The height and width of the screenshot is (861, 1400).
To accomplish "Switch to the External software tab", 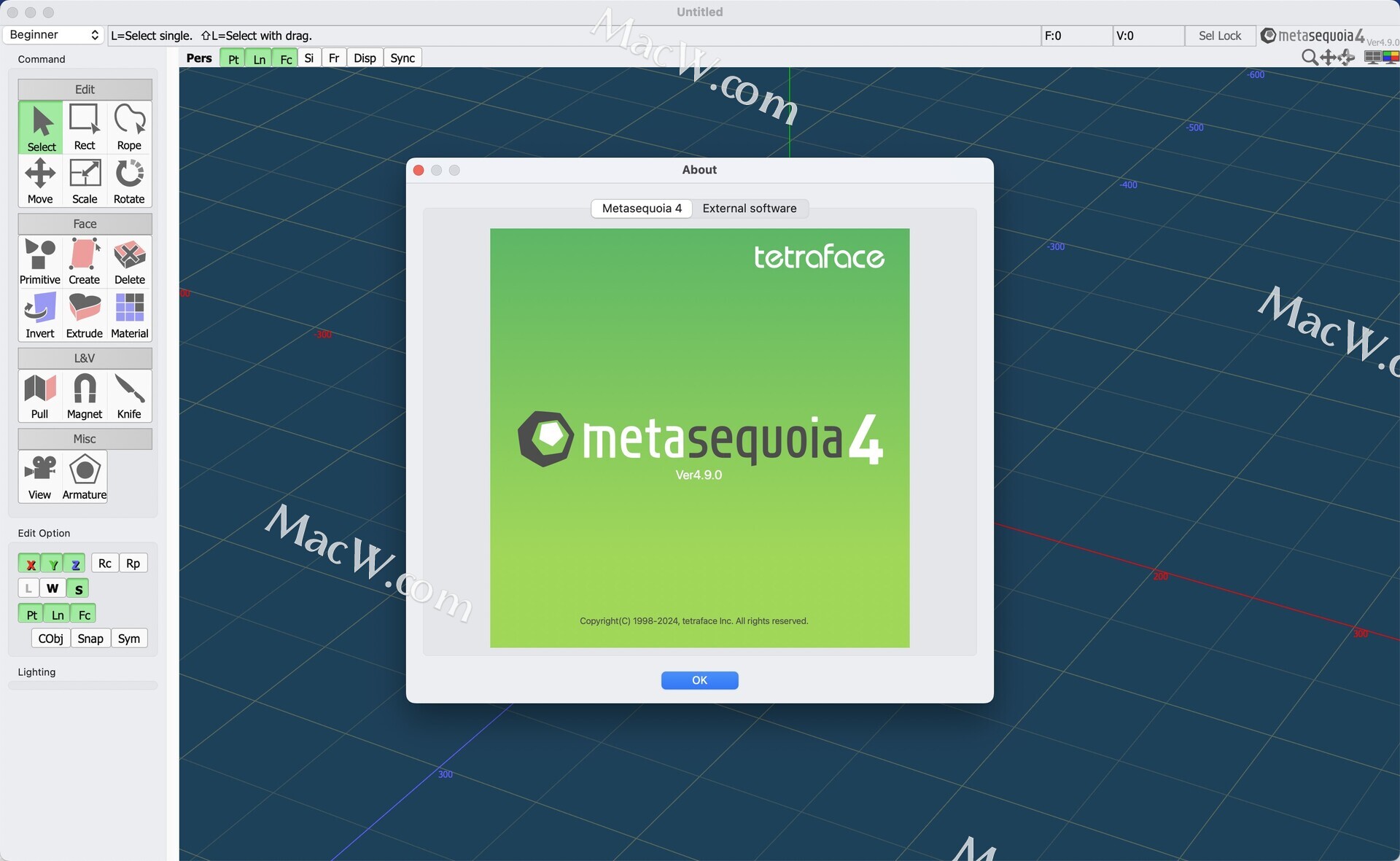I will (x=750, y=209).
